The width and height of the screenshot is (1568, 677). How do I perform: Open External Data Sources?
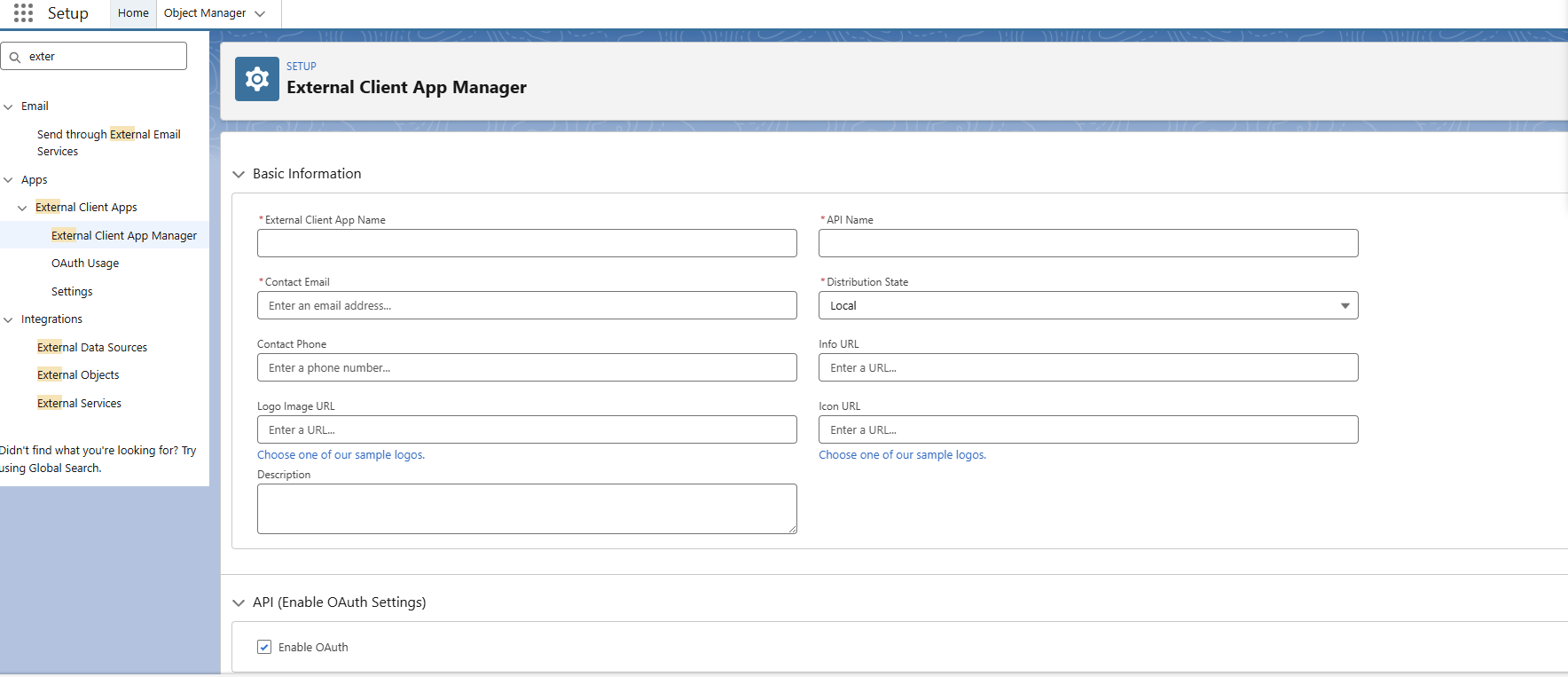pos(92,347)
